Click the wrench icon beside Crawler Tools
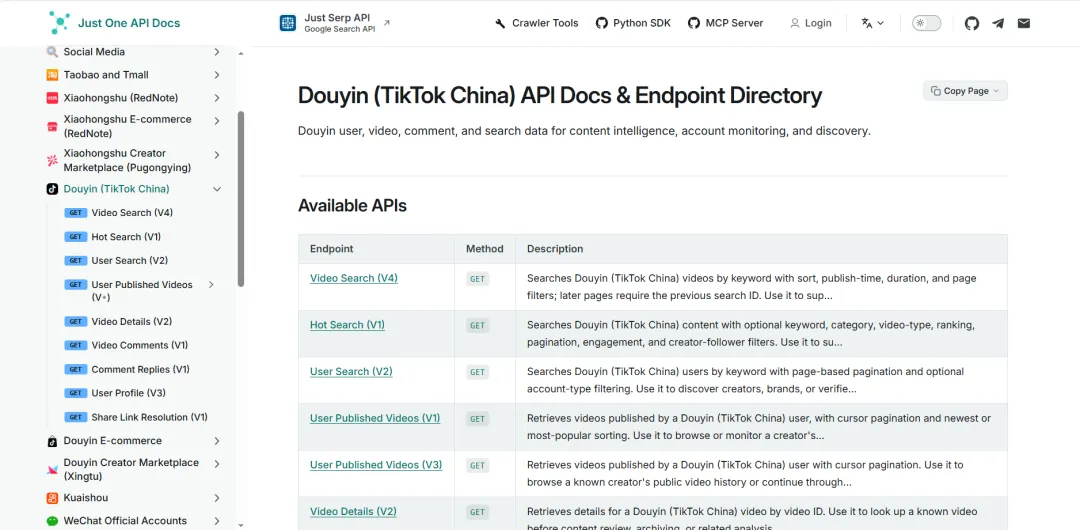 pos(501,23)
